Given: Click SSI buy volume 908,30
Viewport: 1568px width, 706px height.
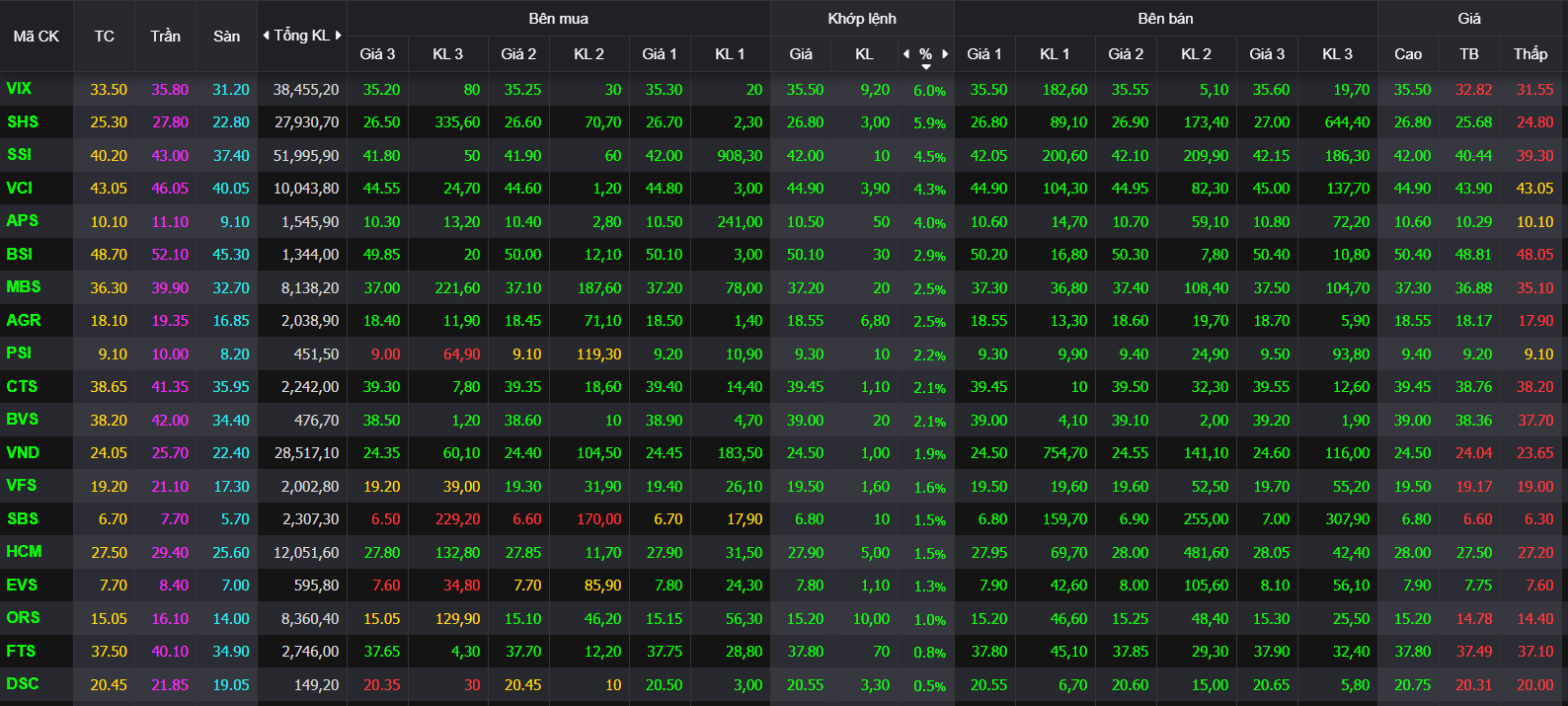Looking at the screenshot, I should point(740,156).
